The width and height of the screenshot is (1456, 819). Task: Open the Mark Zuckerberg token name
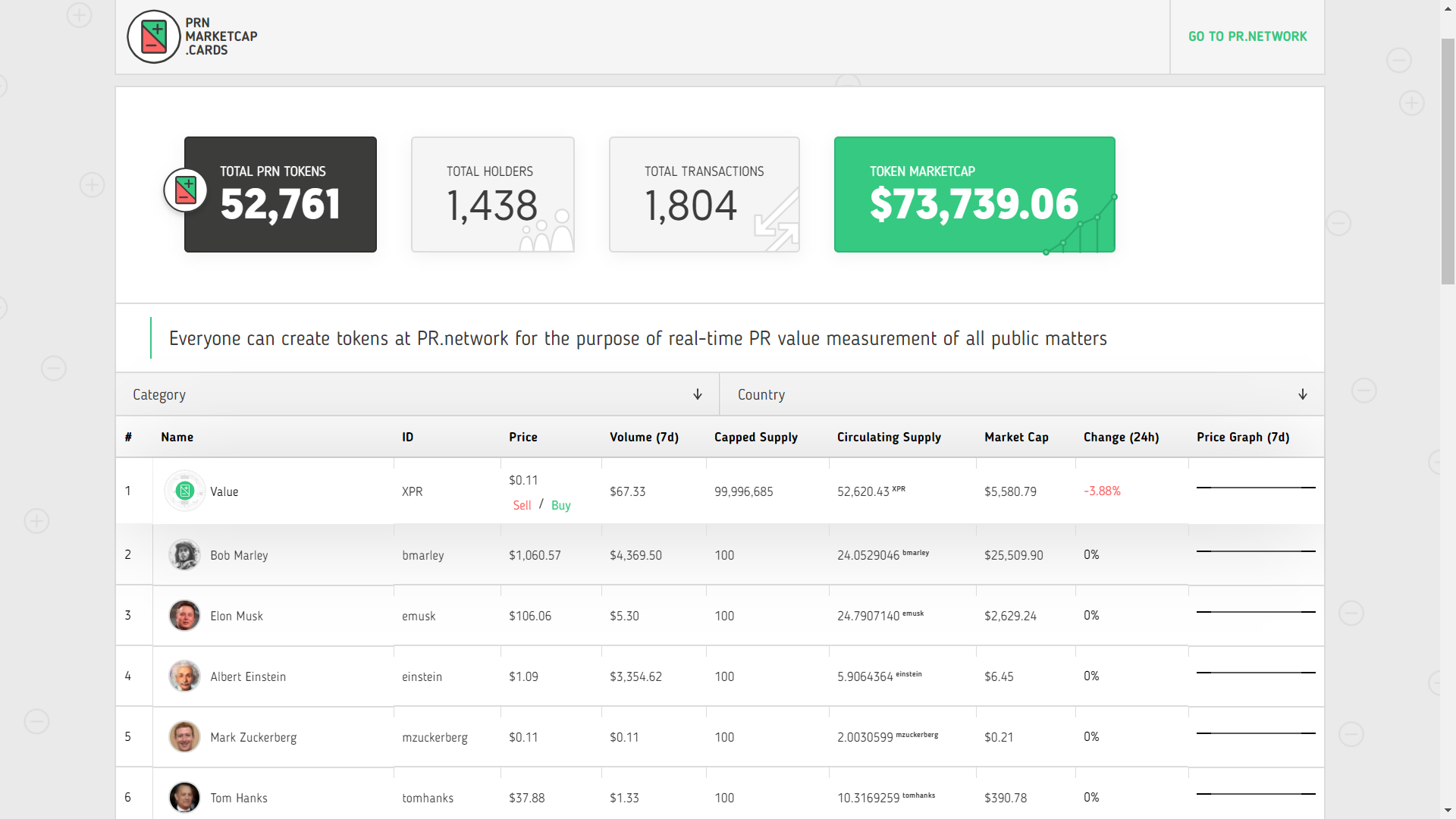coord(253,737)
